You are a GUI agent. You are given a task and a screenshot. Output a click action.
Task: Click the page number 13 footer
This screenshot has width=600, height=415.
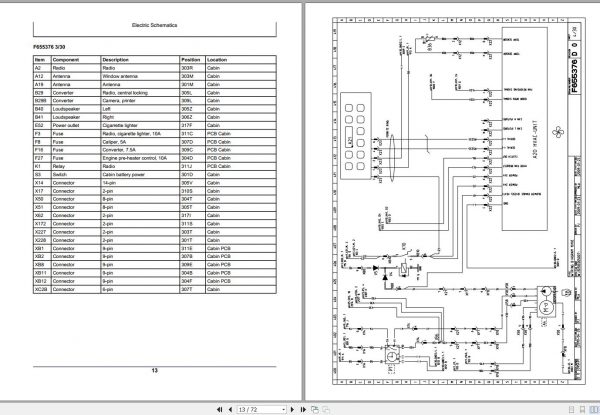point(155,370)
